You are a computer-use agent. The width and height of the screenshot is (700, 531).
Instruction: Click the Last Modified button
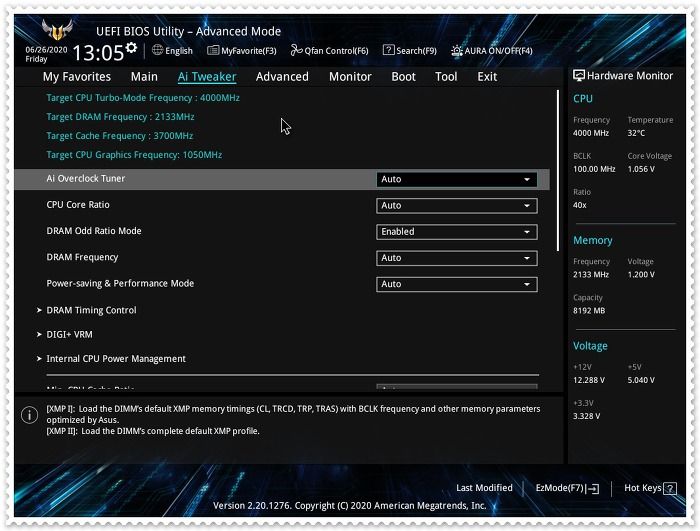[484, 488]
